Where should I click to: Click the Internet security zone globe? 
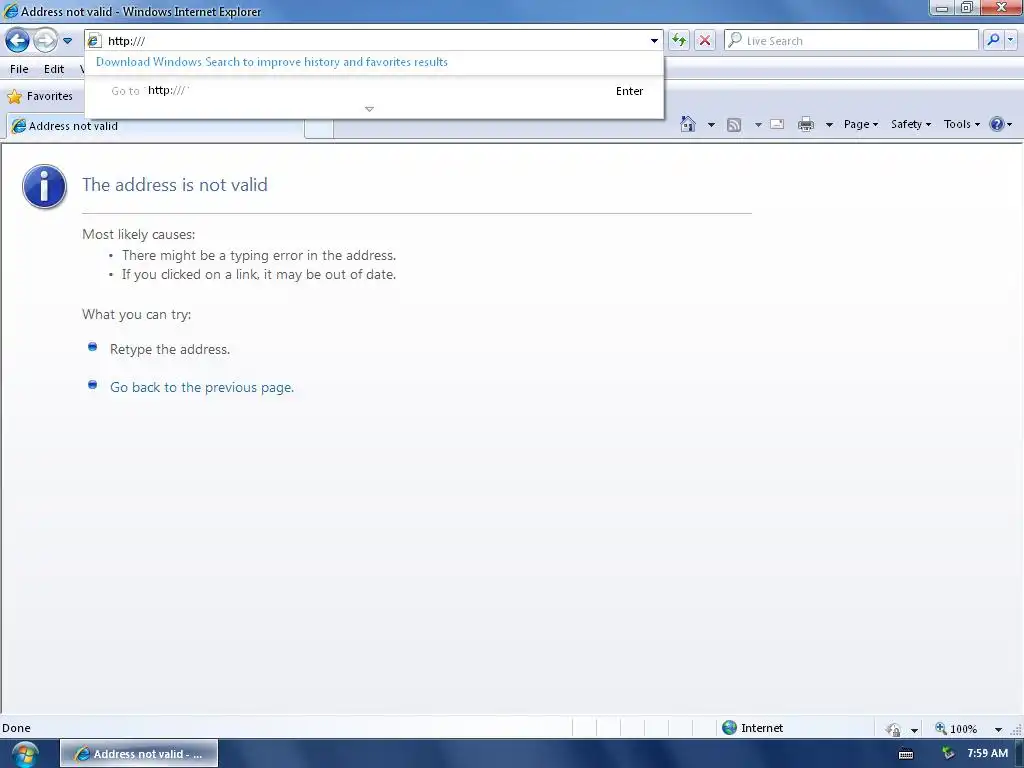pyautogui.click(x=729, y=728)
